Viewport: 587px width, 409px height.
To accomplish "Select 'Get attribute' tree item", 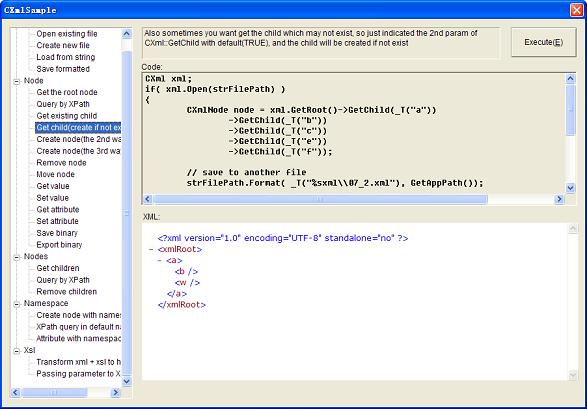I will pos(58,210).
